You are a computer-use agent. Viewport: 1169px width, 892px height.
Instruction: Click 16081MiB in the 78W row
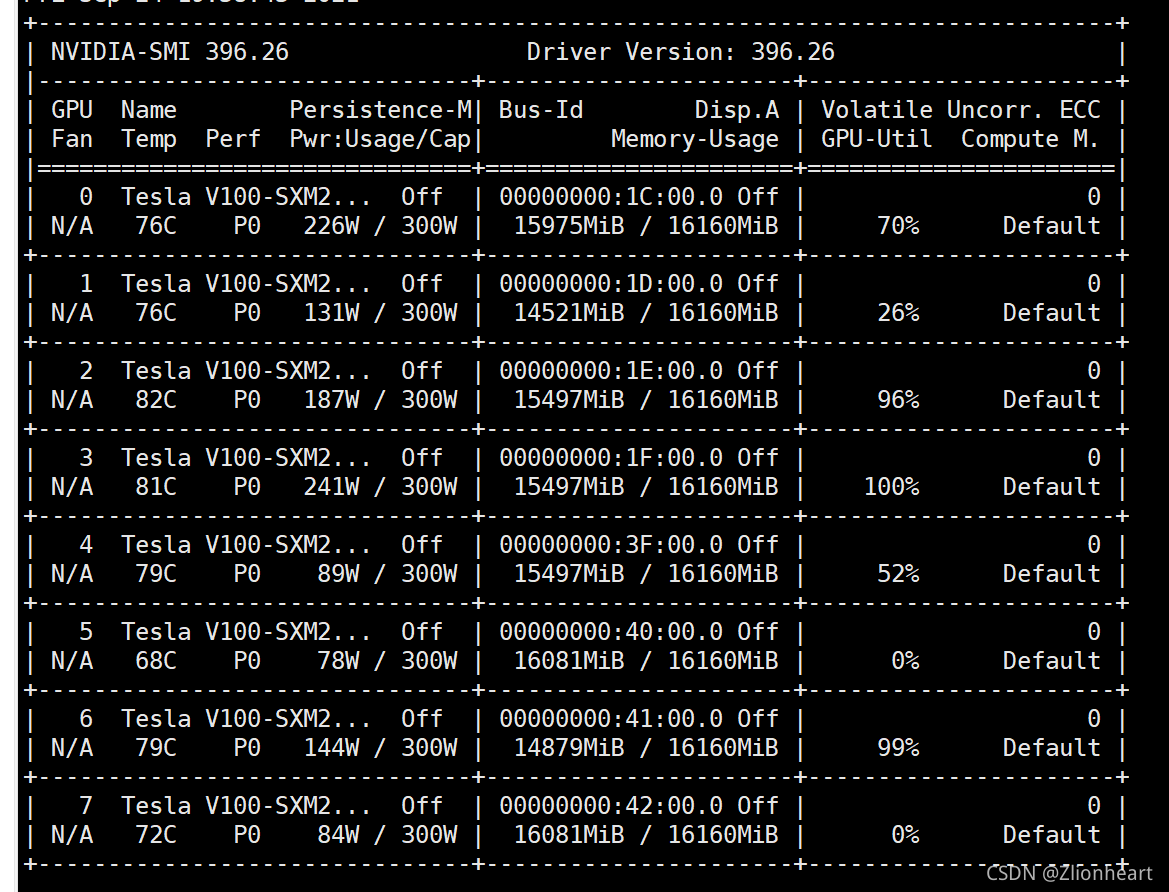tap(569, 661)
